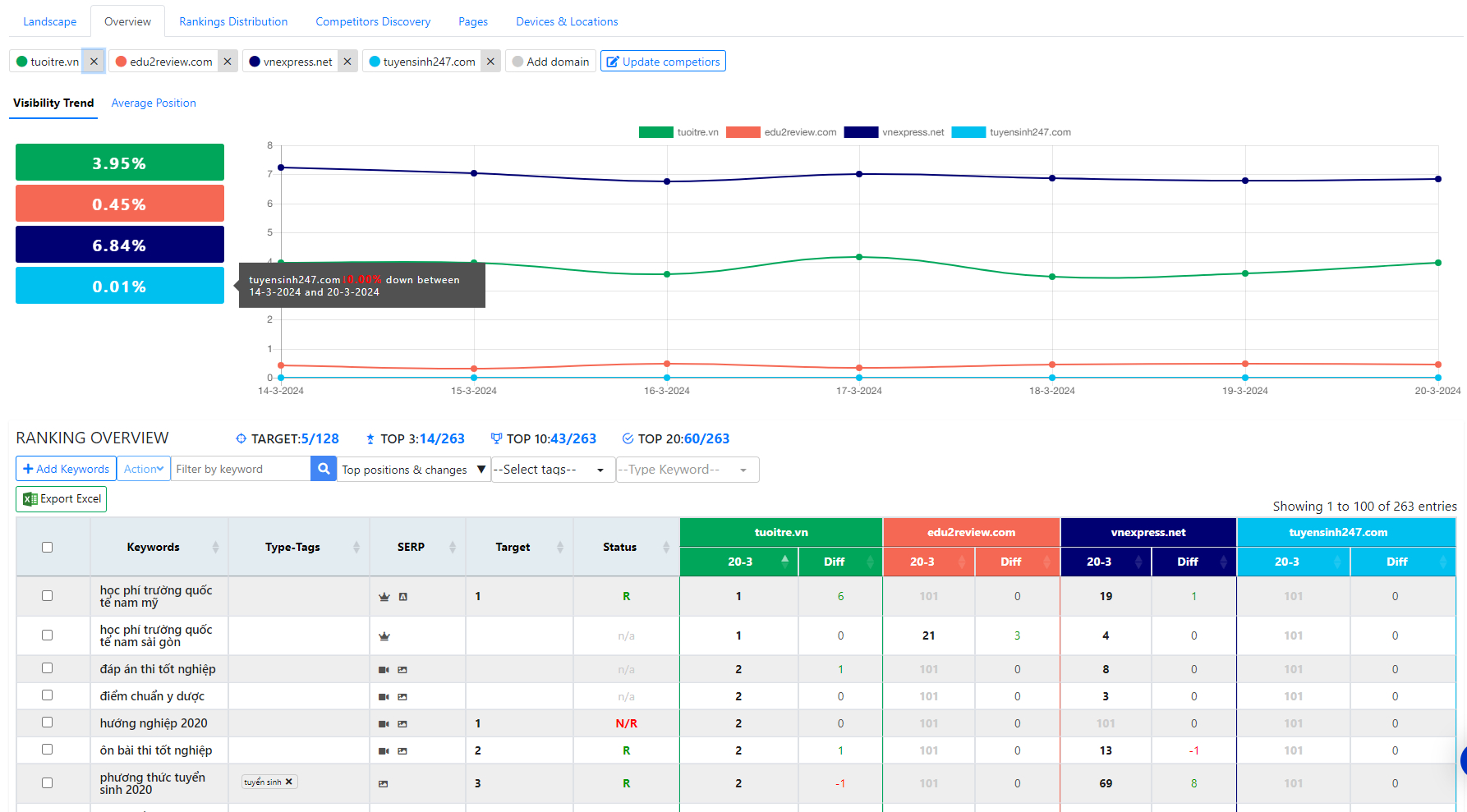Click the navy 6.84% visibility box
The image size is (1467, 812).
coord(120,245)
